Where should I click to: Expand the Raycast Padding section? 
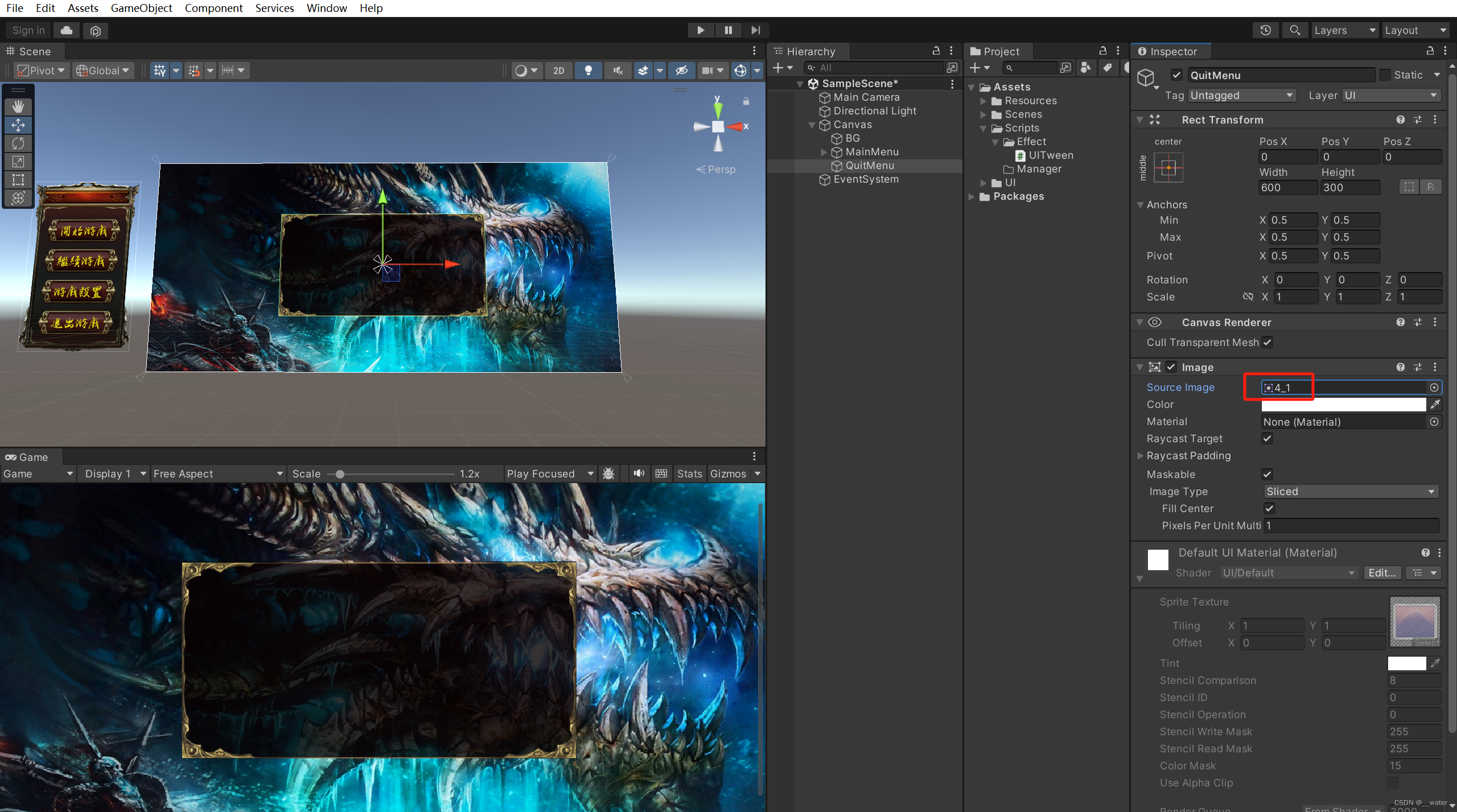[1140, 455]
